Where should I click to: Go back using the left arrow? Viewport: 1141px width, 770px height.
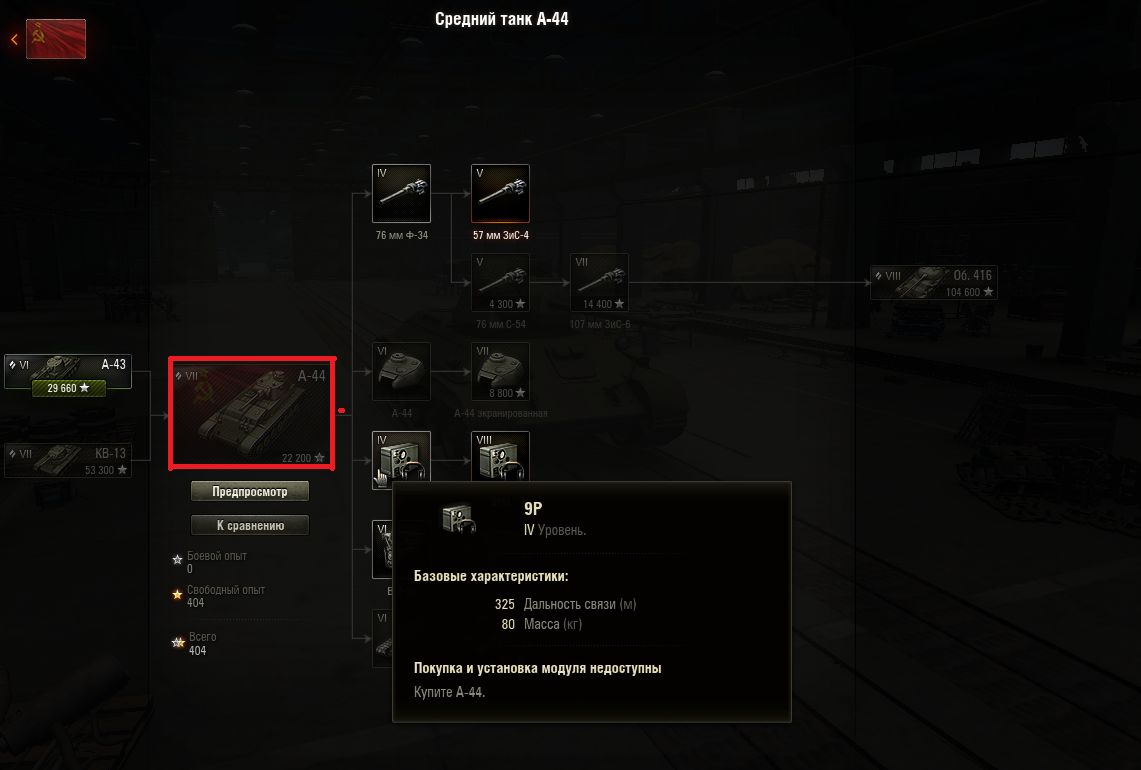[x=14, y=39]
